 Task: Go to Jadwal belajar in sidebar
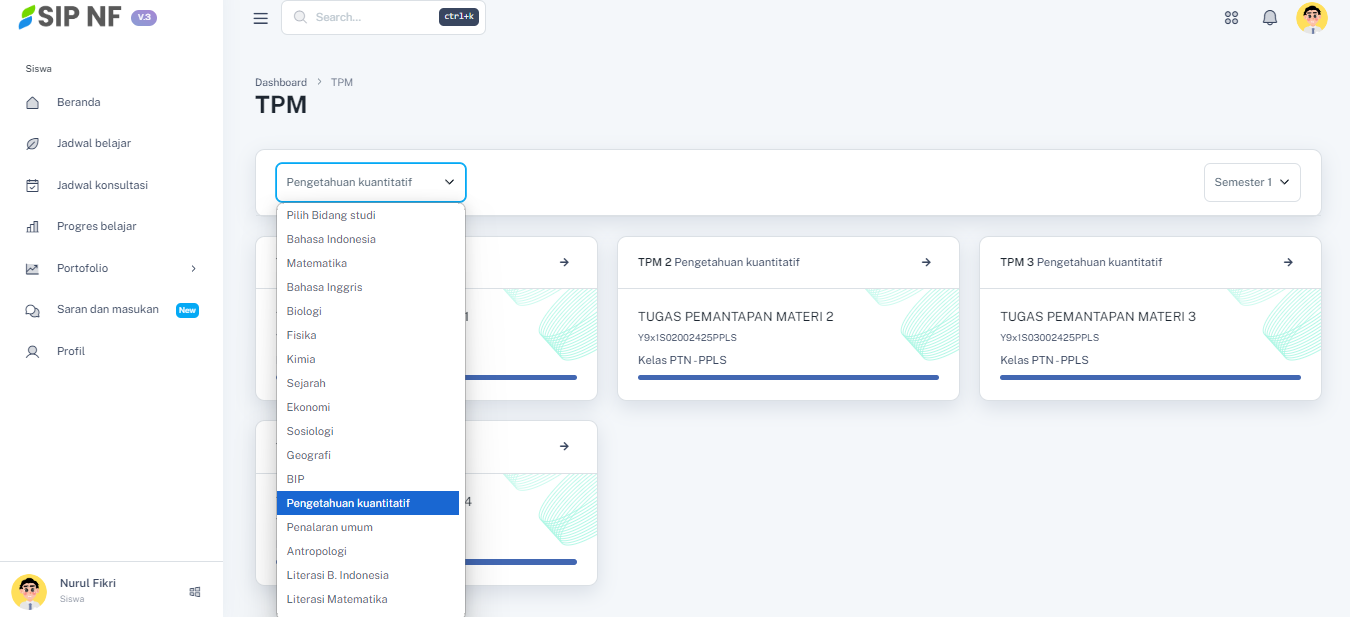[94, 143]
